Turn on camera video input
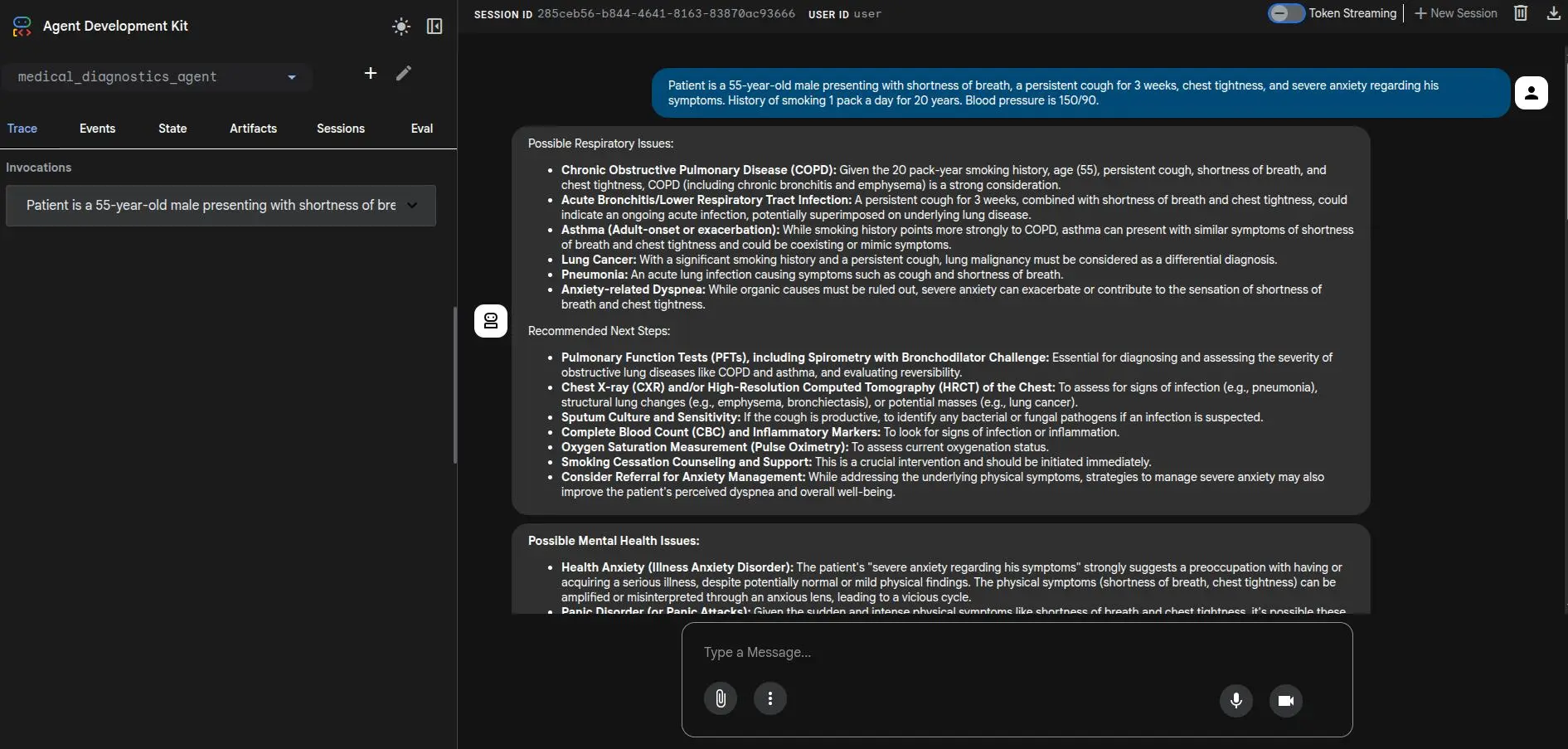 point(1285,700)
